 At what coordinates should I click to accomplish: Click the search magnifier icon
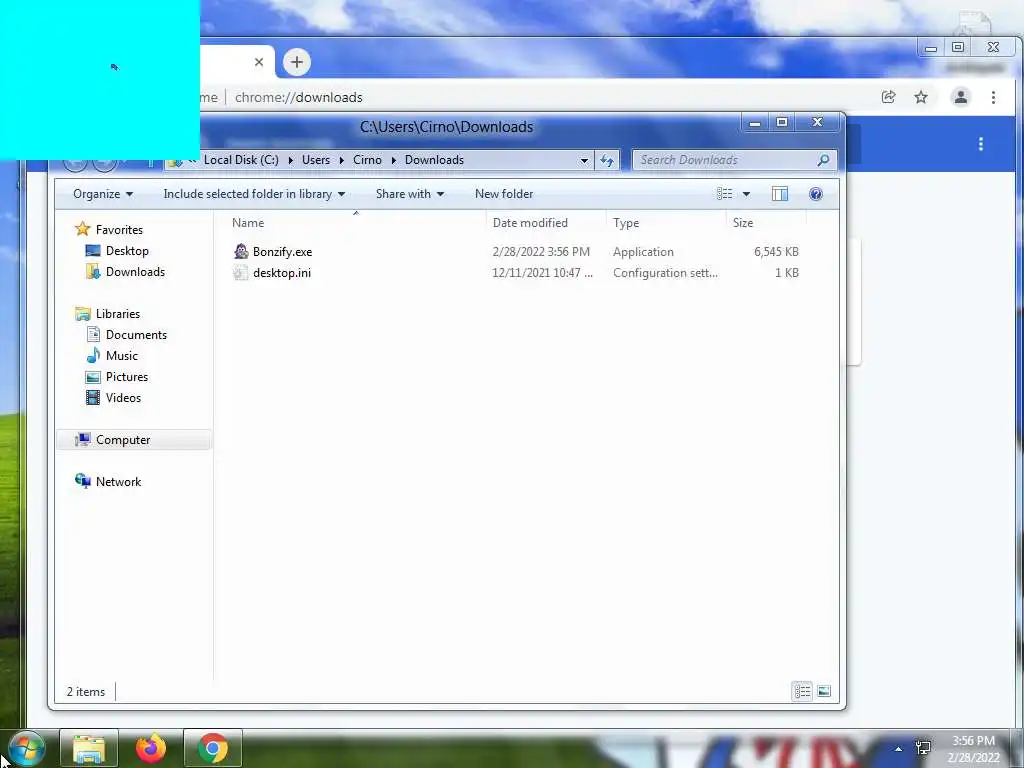click(x=824, y=160)
